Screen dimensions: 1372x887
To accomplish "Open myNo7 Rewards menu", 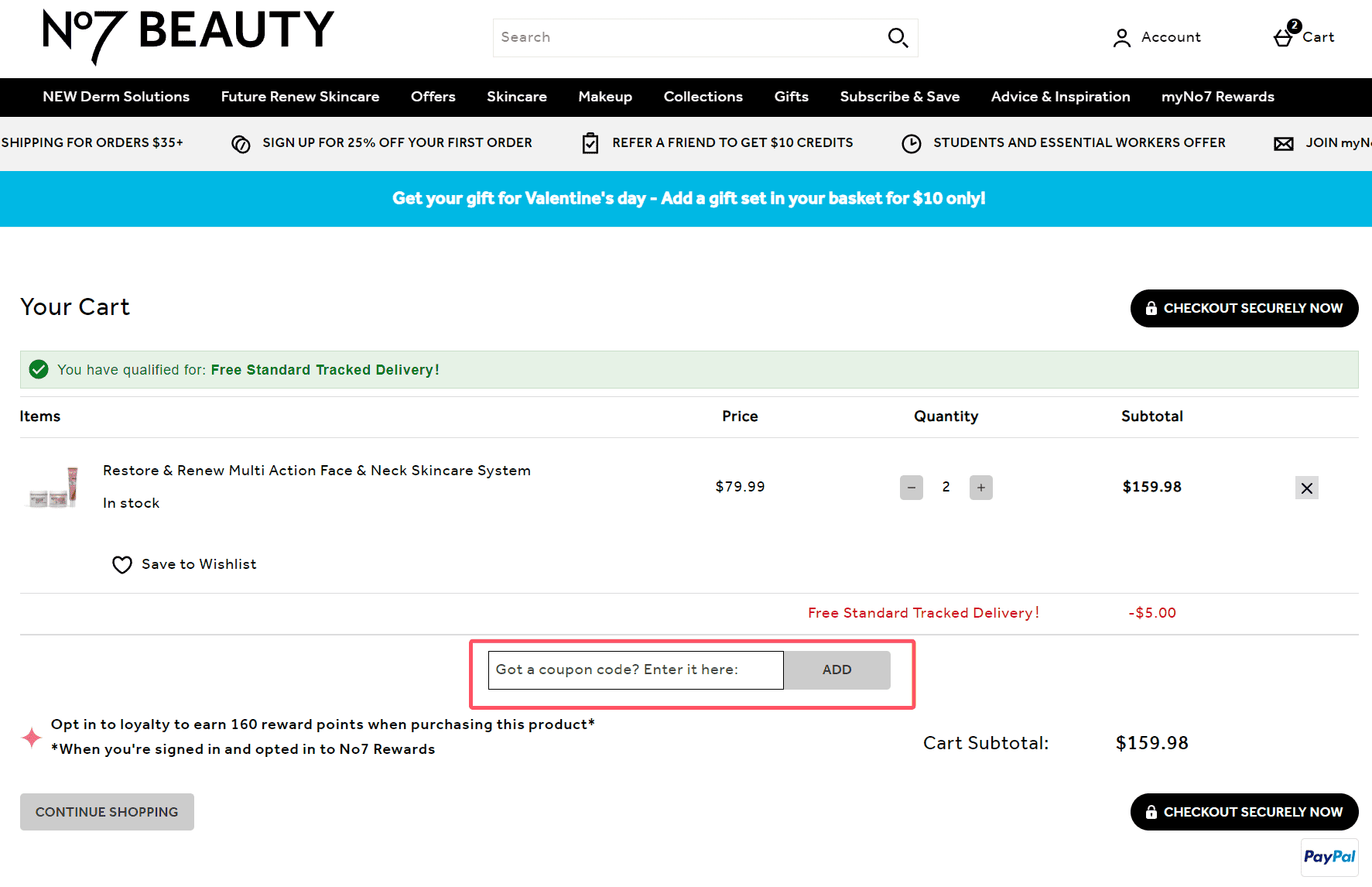I will (1218, 97).
